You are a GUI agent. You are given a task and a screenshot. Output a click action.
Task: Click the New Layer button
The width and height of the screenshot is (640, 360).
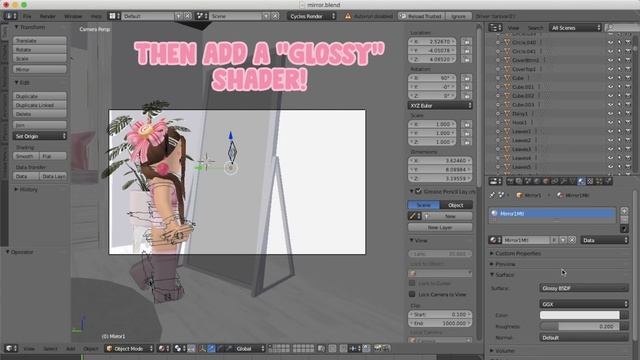[440, 227]
